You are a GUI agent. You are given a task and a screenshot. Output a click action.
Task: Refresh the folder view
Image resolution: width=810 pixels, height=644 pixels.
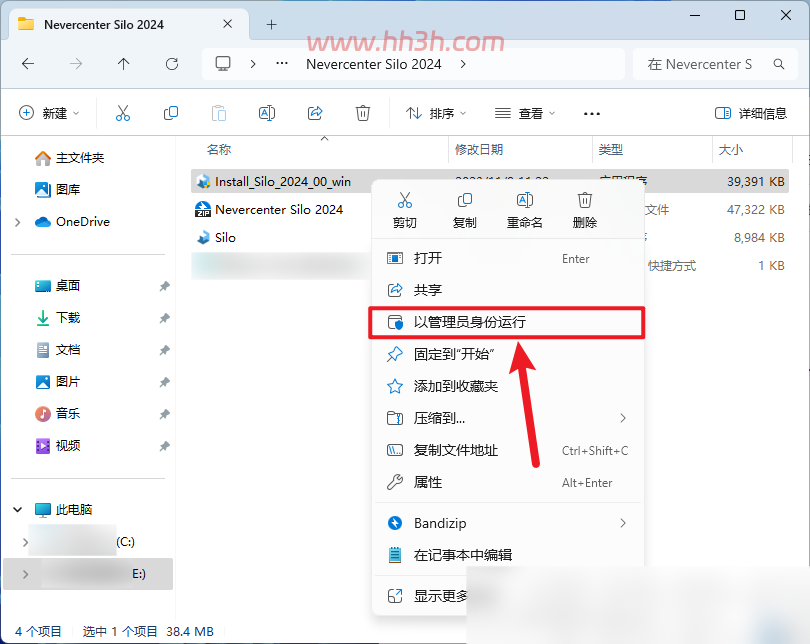172,64
